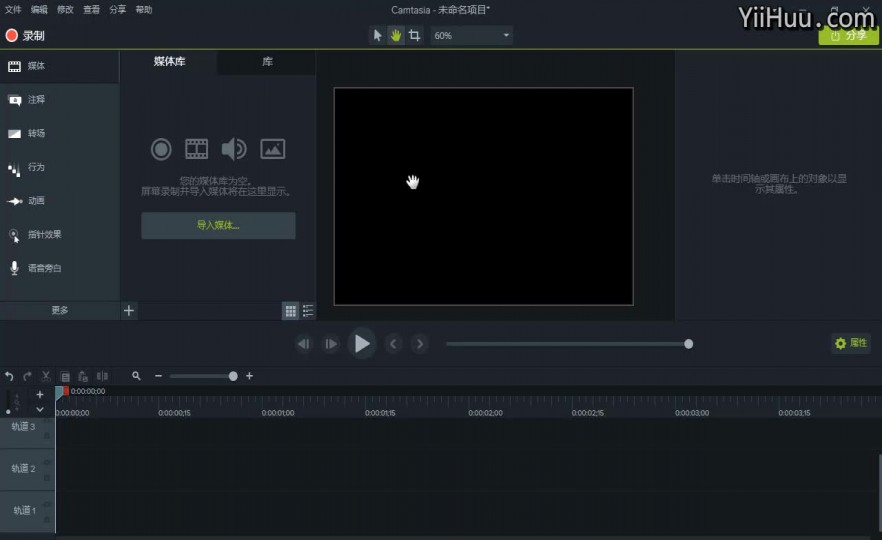The width and height of the screenshot is (882, 540).
Task: Click the speaker audio icon in media bin
Action: (x=234, y=149)
